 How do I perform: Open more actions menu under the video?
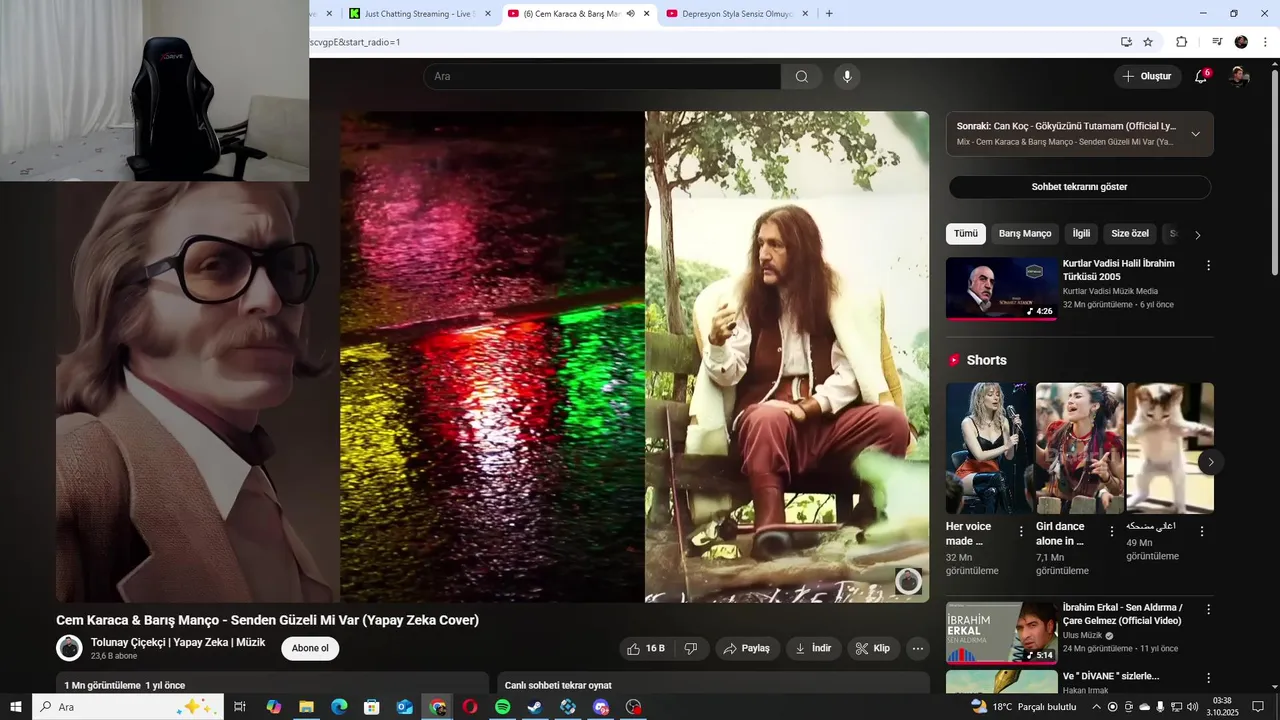click(918, 648)
